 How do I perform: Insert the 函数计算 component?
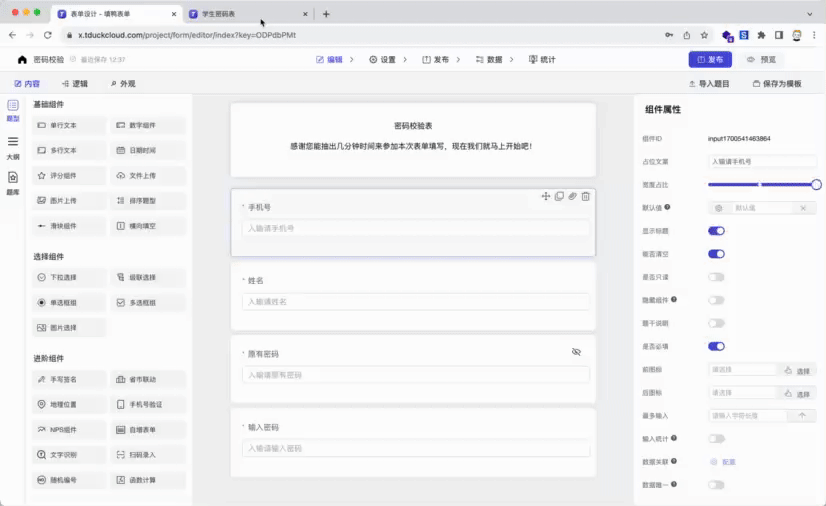click(148, 480)
